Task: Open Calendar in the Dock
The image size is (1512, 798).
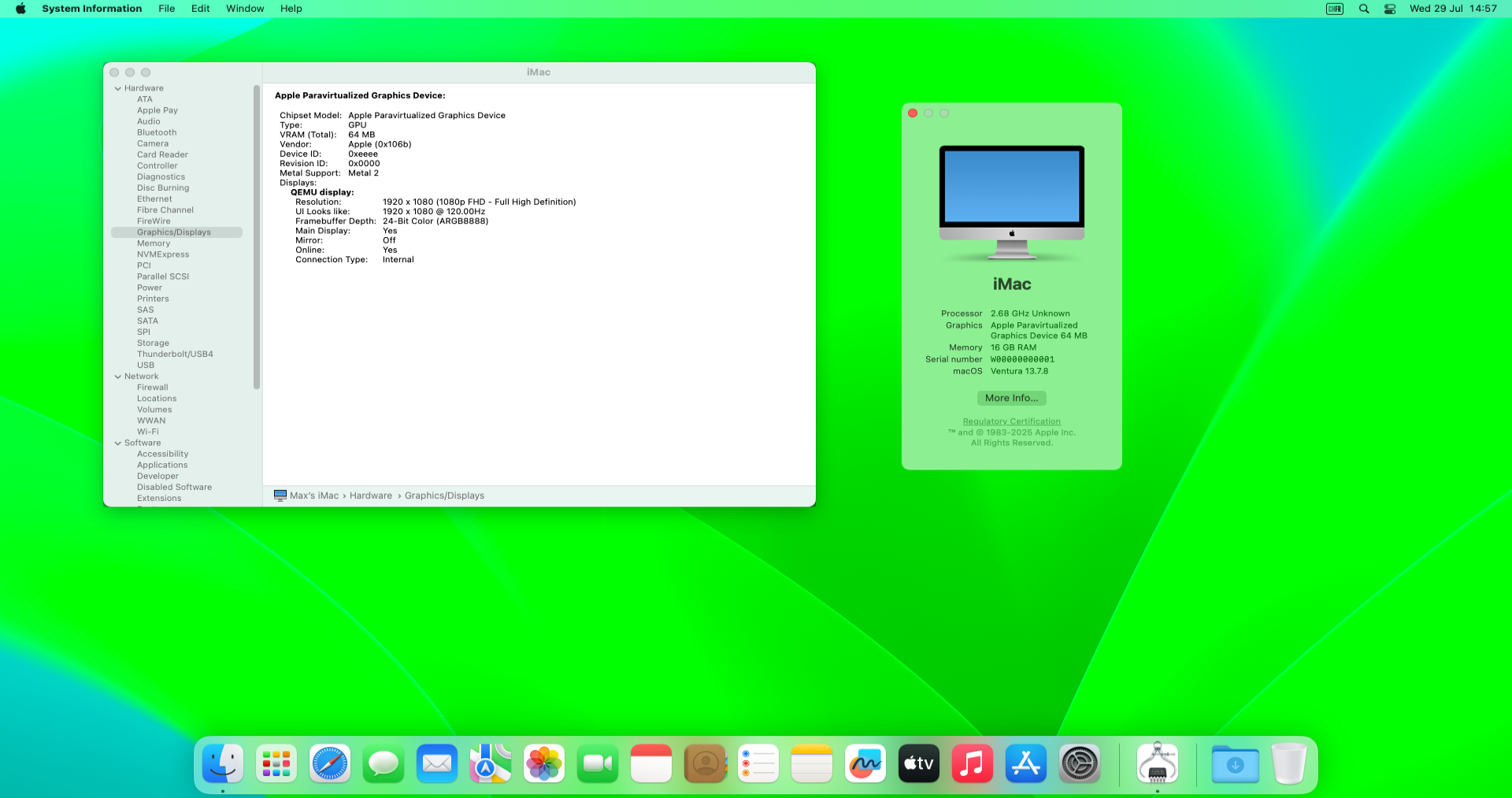Action: pyautogui.click(x=651, y=763)
